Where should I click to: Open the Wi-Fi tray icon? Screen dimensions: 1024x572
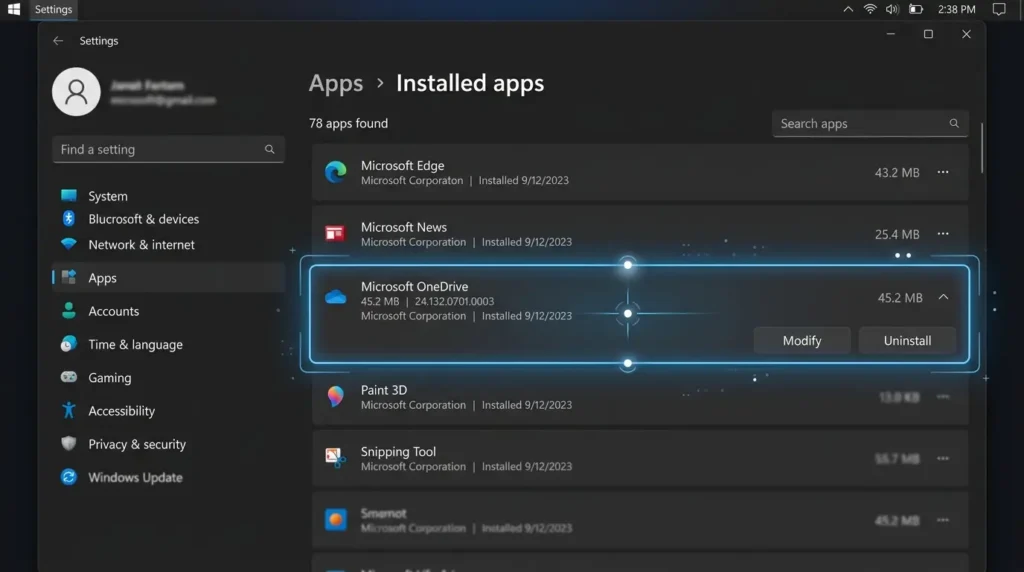pyautogui.click(x=870, y=9)
